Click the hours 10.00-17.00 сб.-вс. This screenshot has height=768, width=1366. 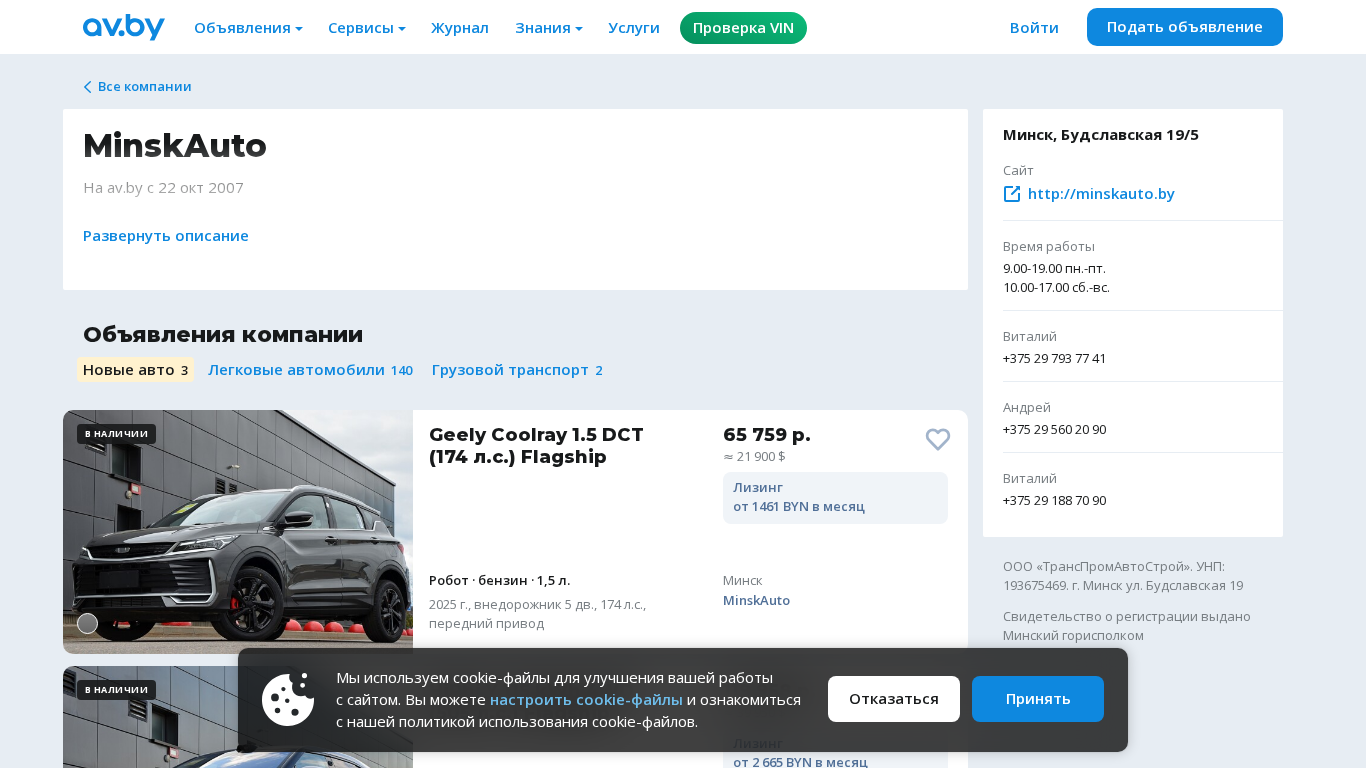tap(1056, 288)
